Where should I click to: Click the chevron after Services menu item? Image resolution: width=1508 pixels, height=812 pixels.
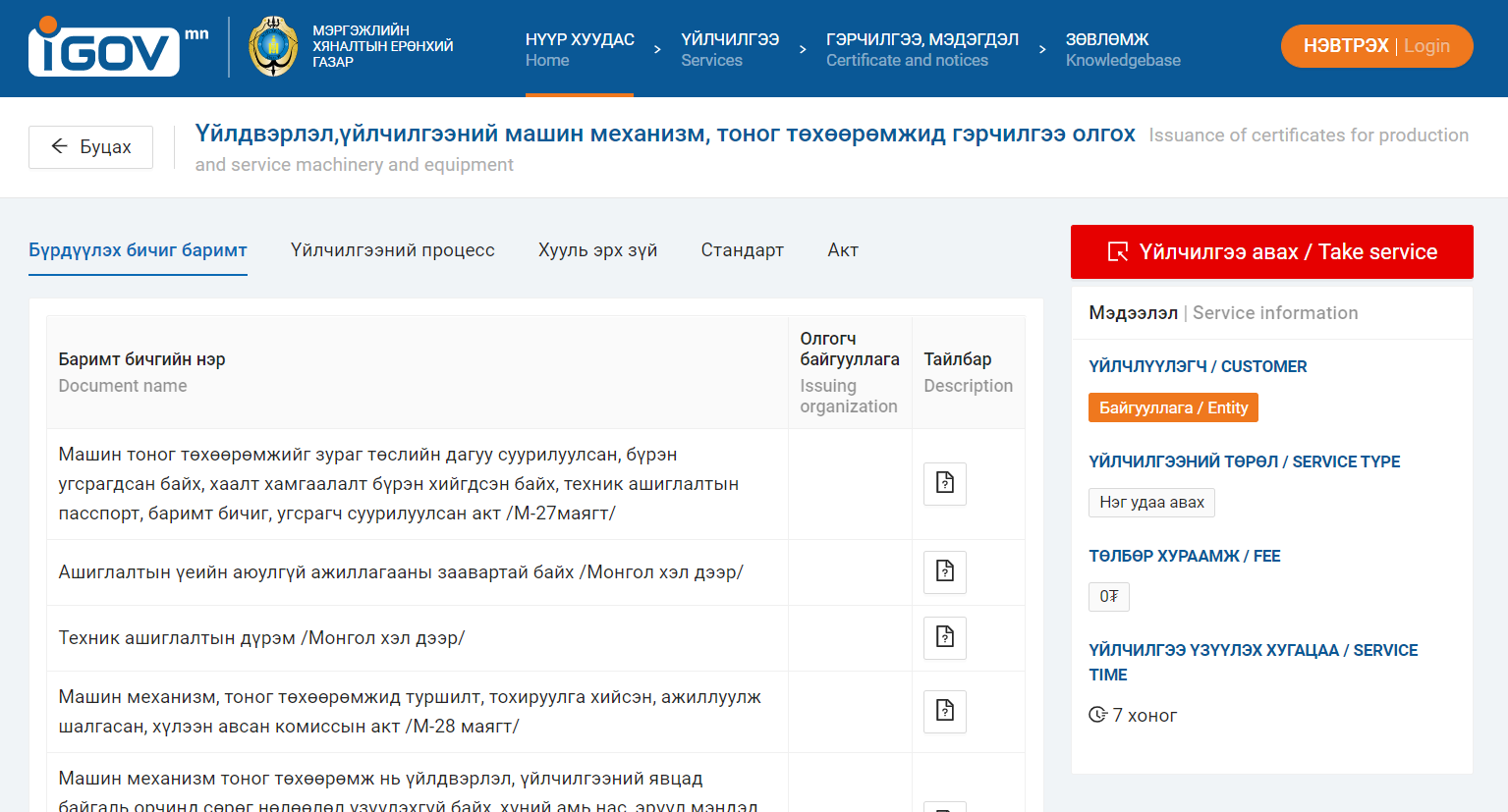tap(803, 49)
